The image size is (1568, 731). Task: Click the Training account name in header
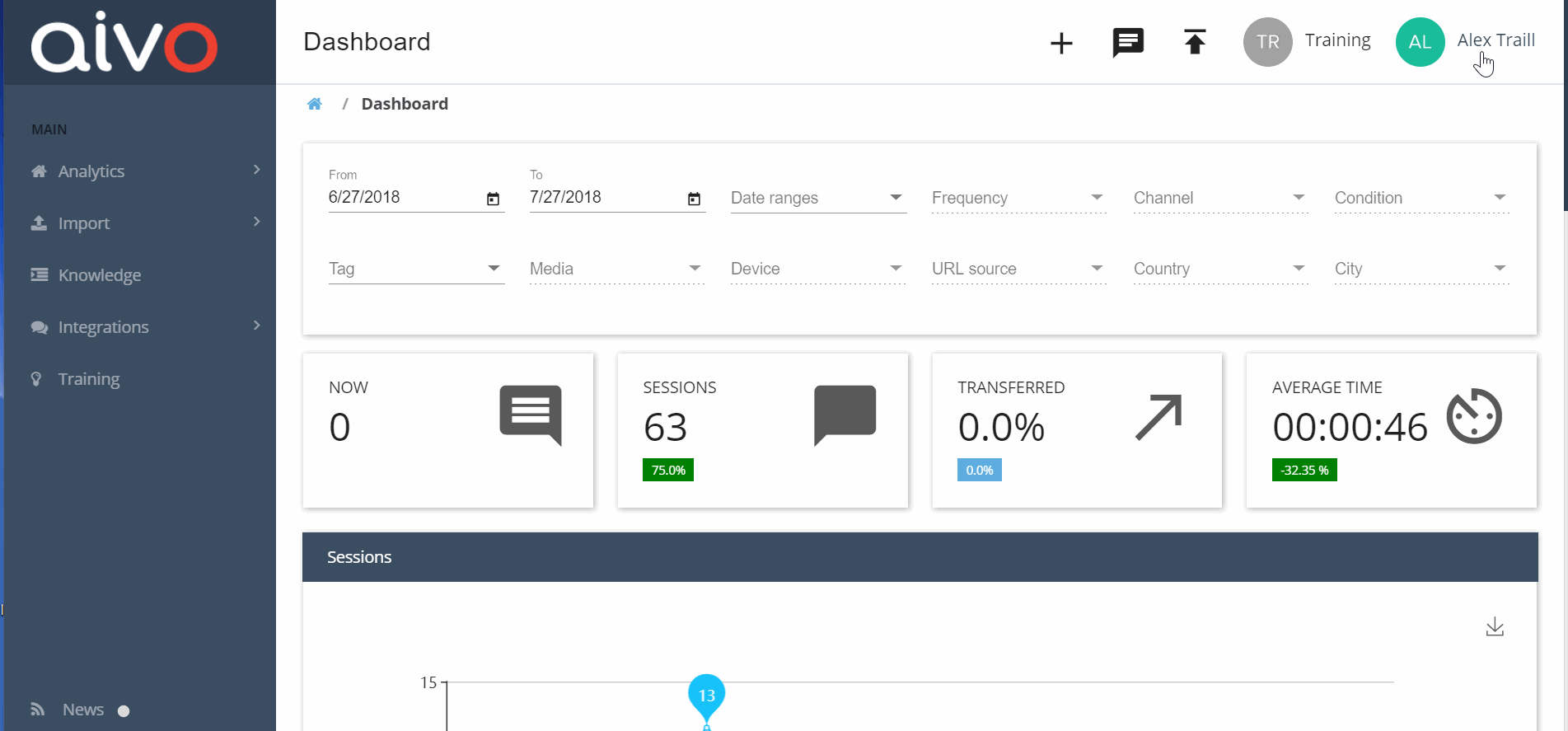click(1337, 40)
